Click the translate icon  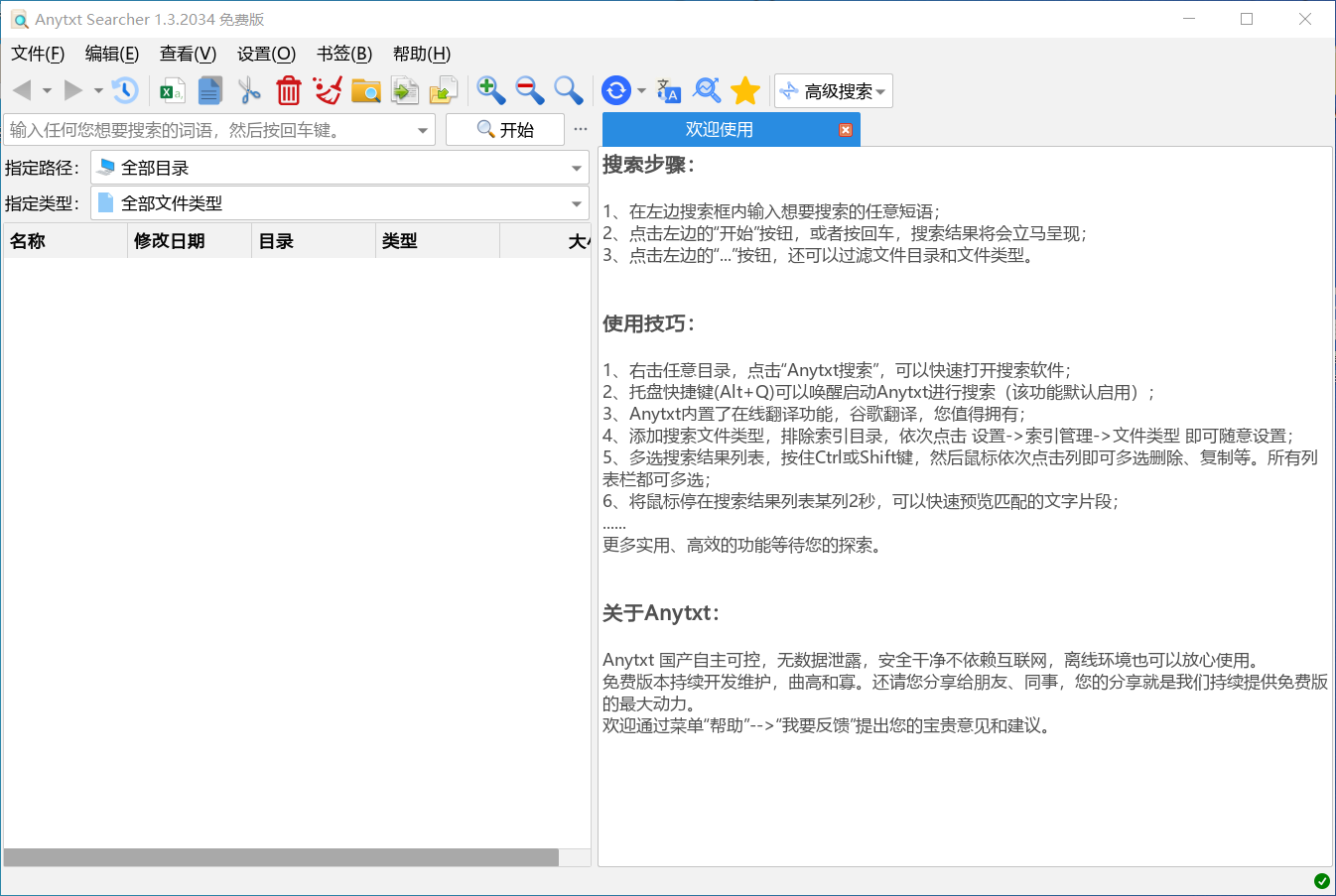[669, 90]
